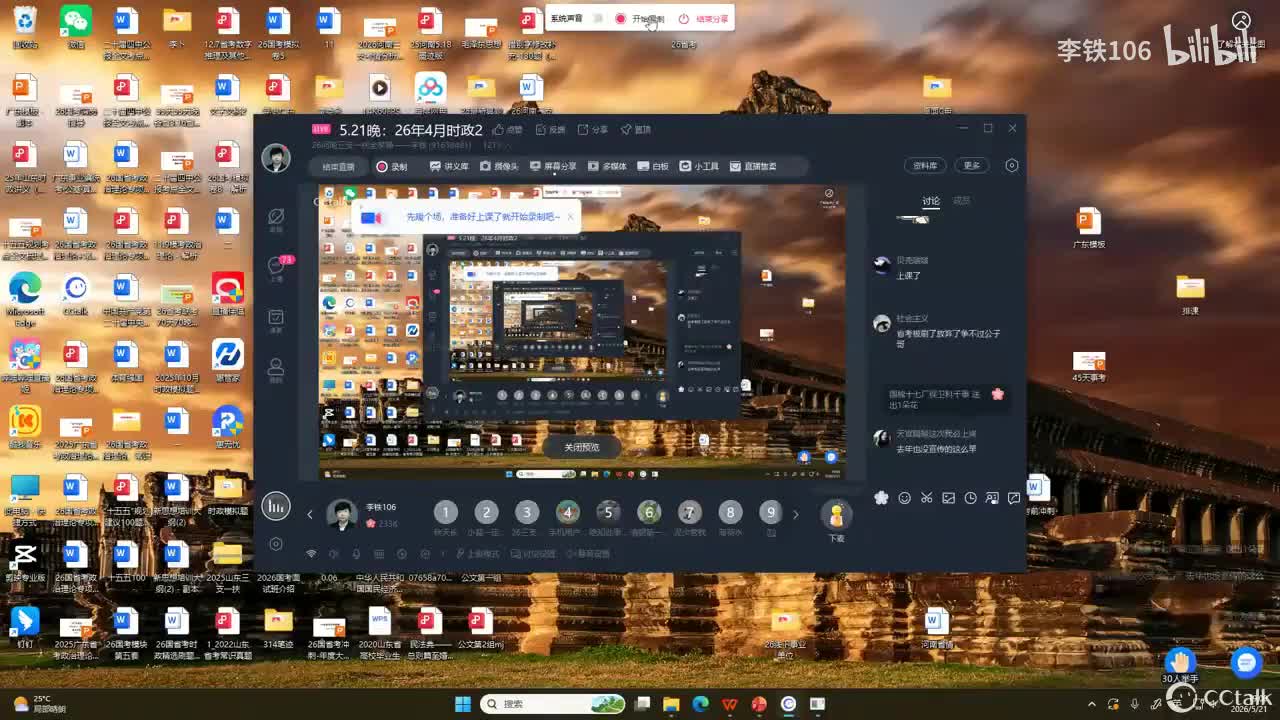Open Microsoft Edge desktop shortcut
The height and width of the screenshot is (720, 1280).
24,295
